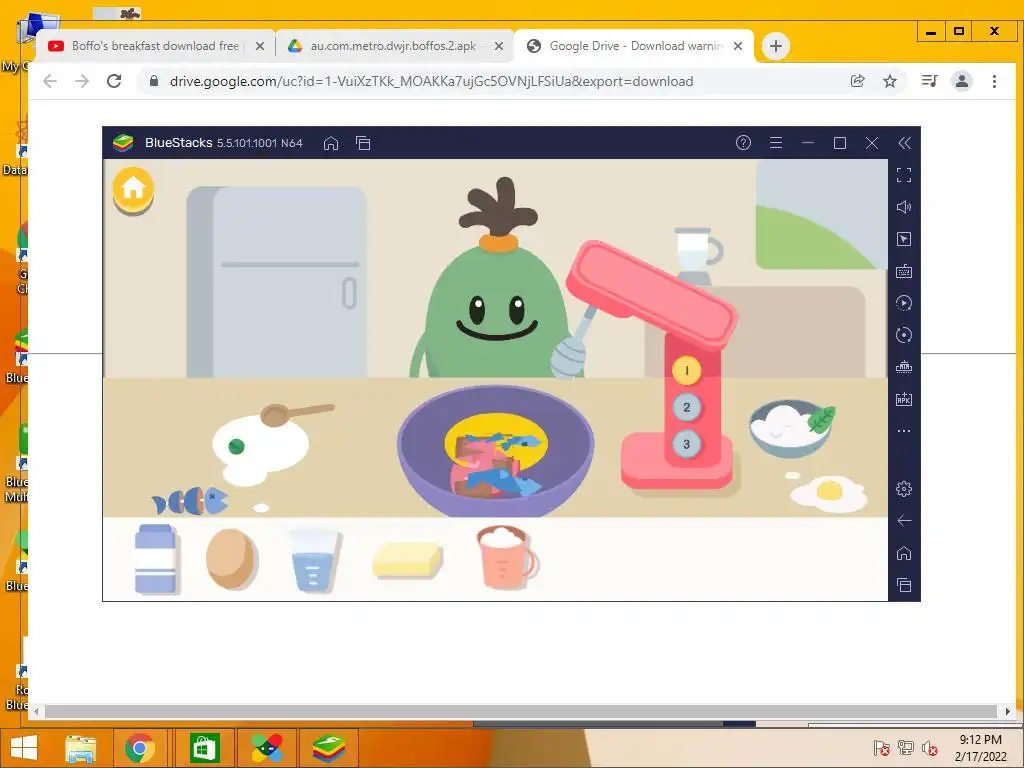Viewport: 1024px width, 768px height.
Task: Pick the butter stick ingredient
Action: point(408,560)
